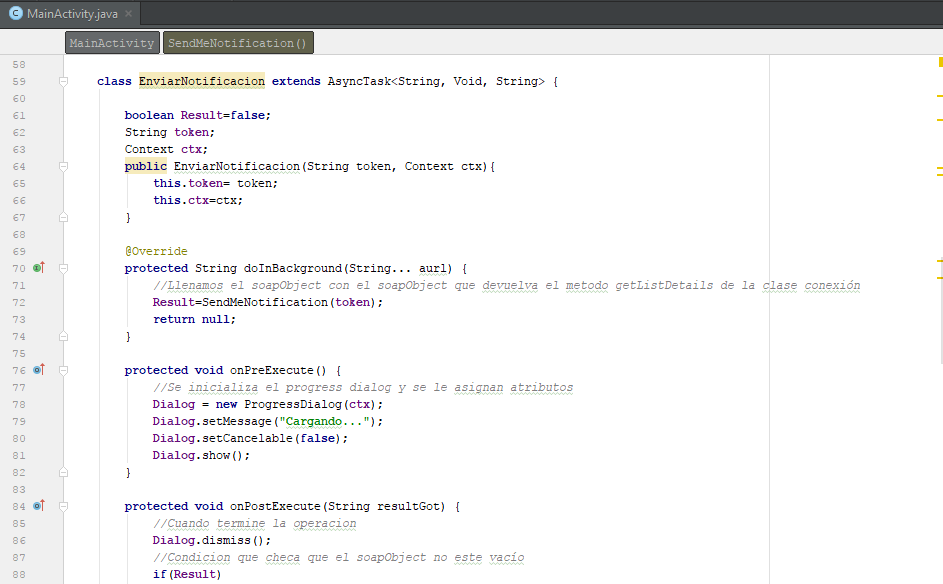Click the green implements gutter icon on line 70
The height and width of the screenshot is (584, 943).
tap(38, 268)
